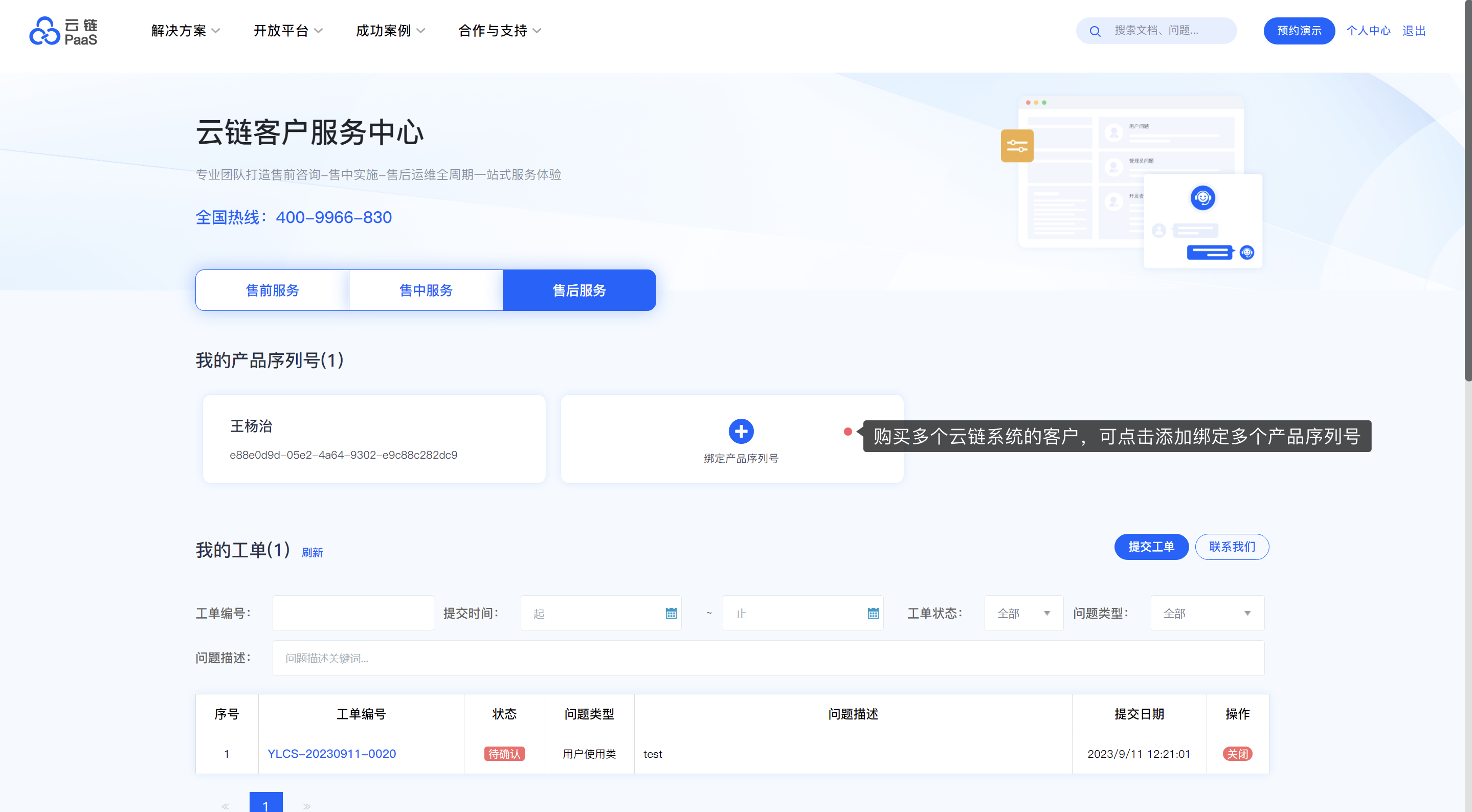Switch to 售前服务 tab
Image resolution: width=1472 pixels, height=812 pixels.
pos(272,290)
